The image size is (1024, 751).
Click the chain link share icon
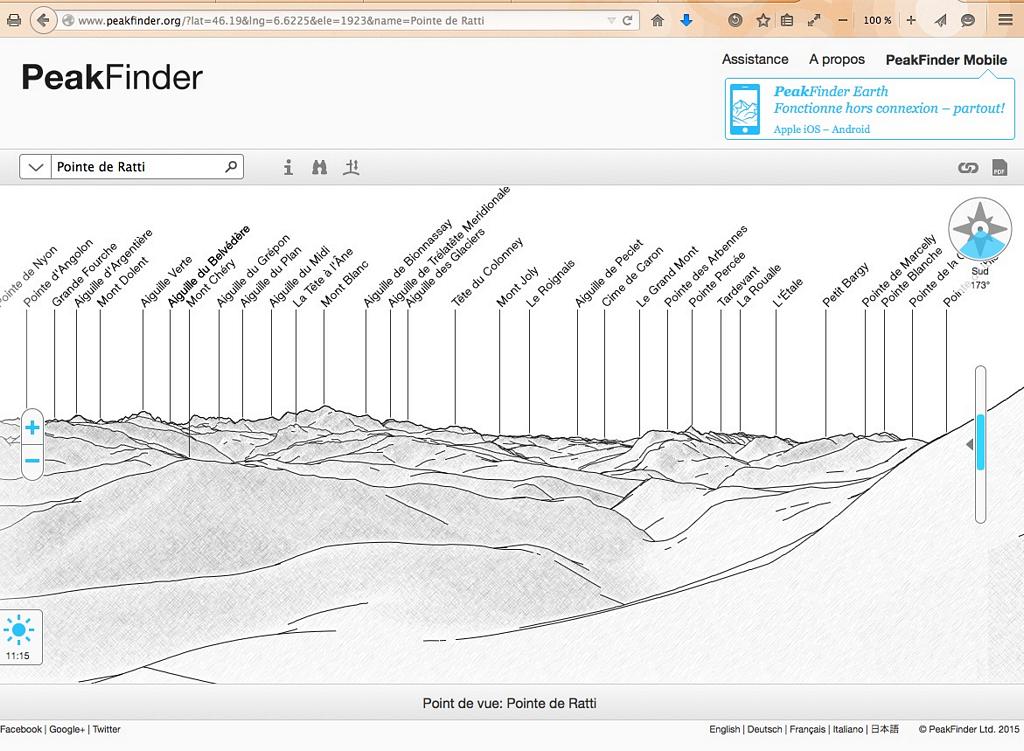coord(967,167)
